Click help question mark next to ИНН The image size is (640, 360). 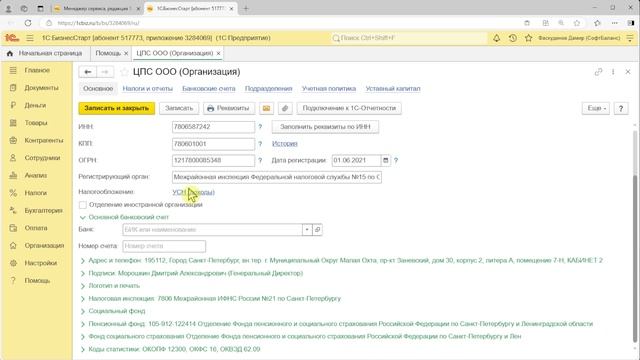260,127
